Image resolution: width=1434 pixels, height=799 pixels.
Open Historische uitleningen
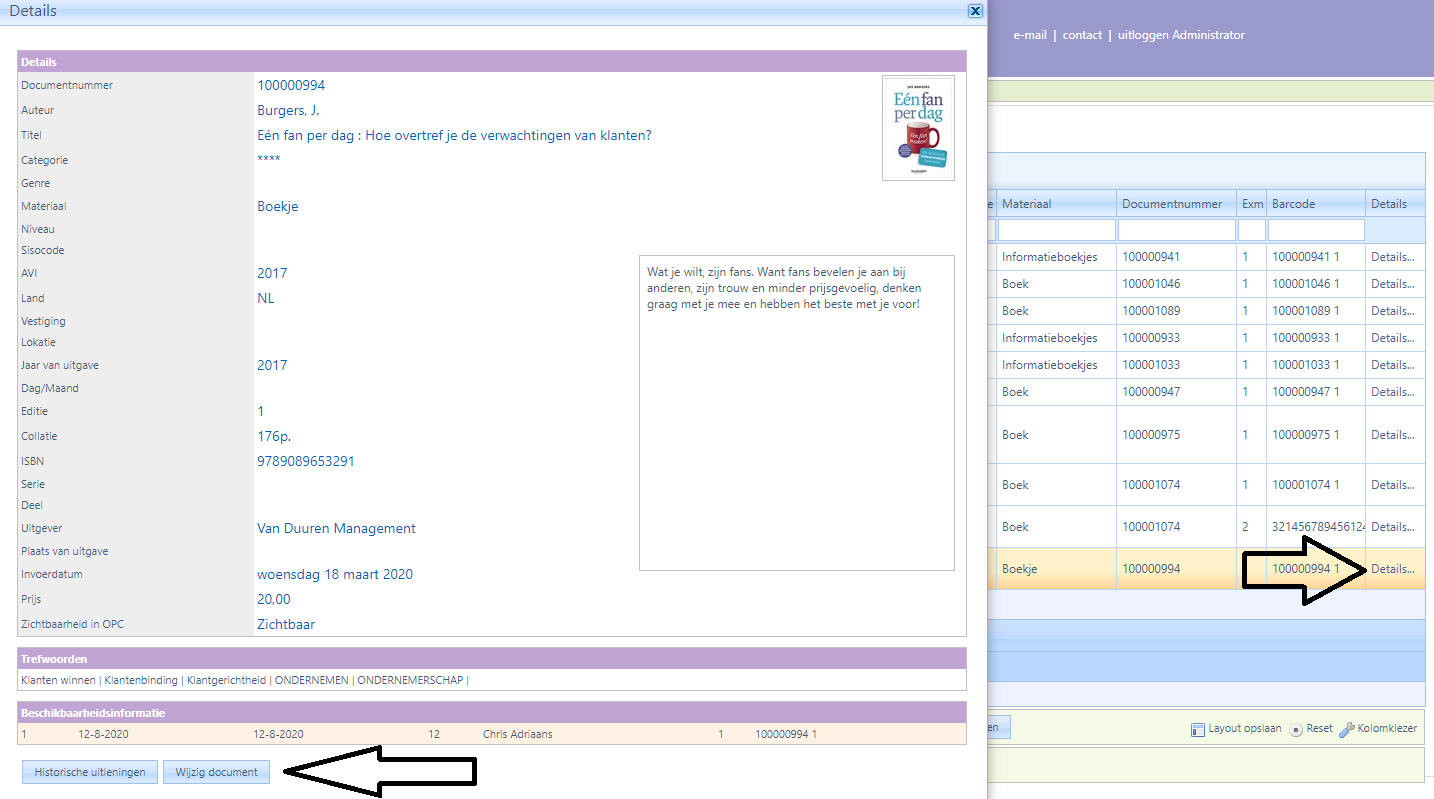coord(90,772)
